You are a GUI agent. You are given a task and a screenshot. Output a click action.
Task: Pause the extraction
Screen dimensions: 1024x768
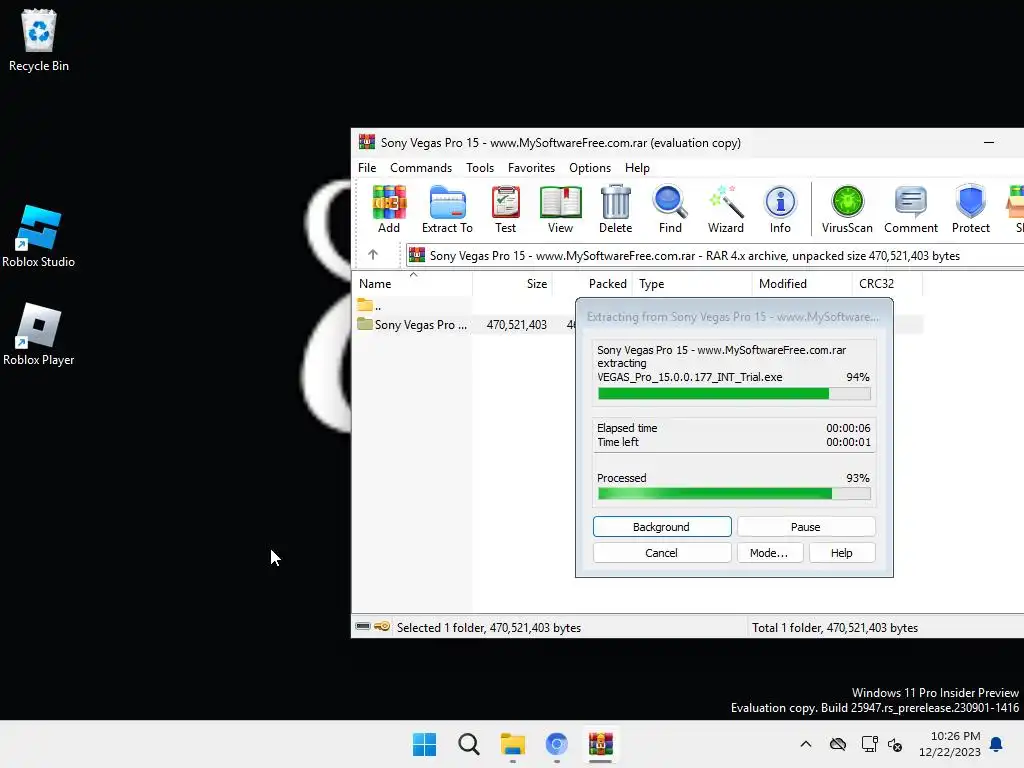pyautogui.click(x=806, y=527)
